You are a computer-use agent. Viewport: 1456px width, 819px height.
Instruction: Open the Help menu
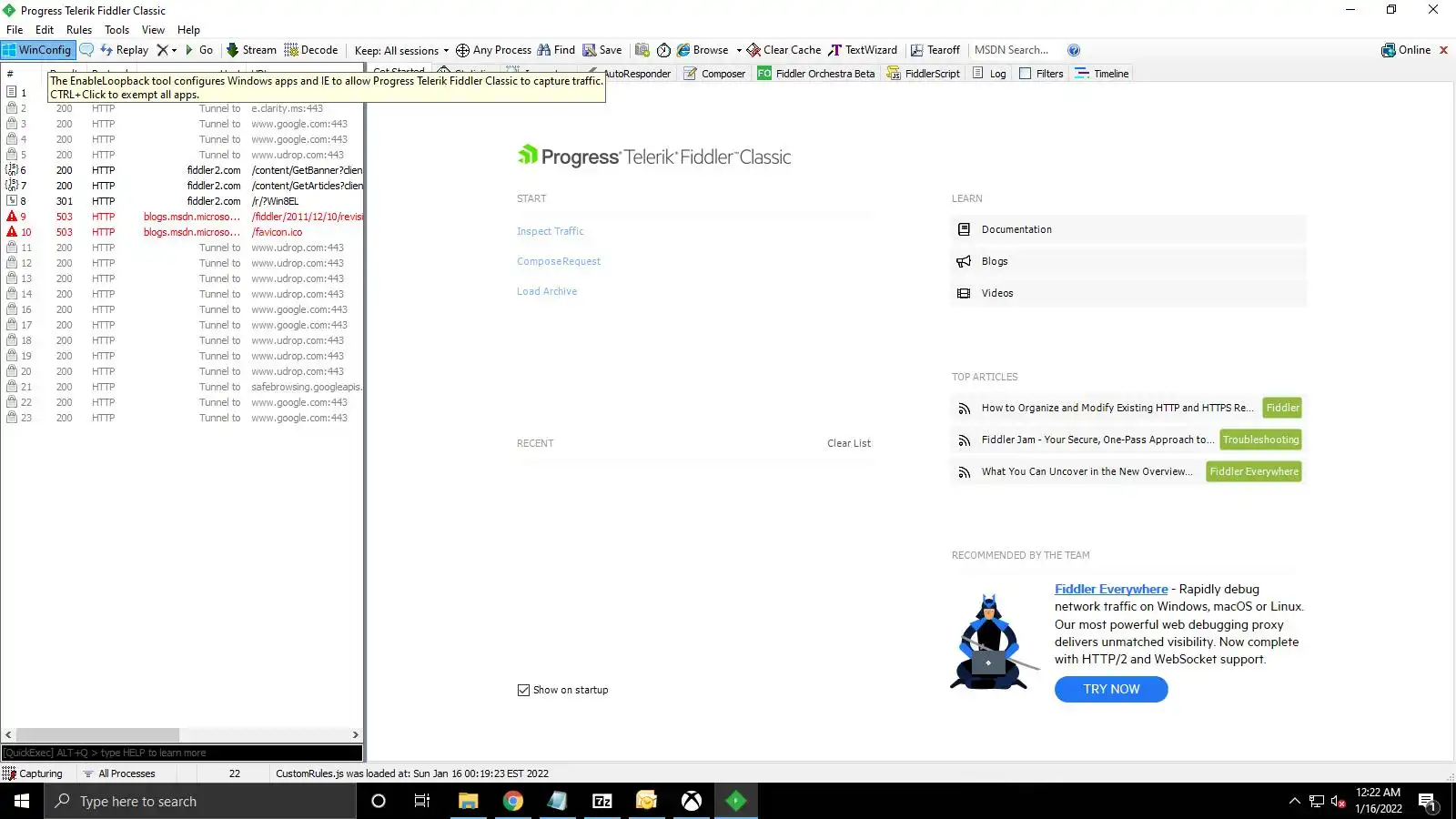188,30
